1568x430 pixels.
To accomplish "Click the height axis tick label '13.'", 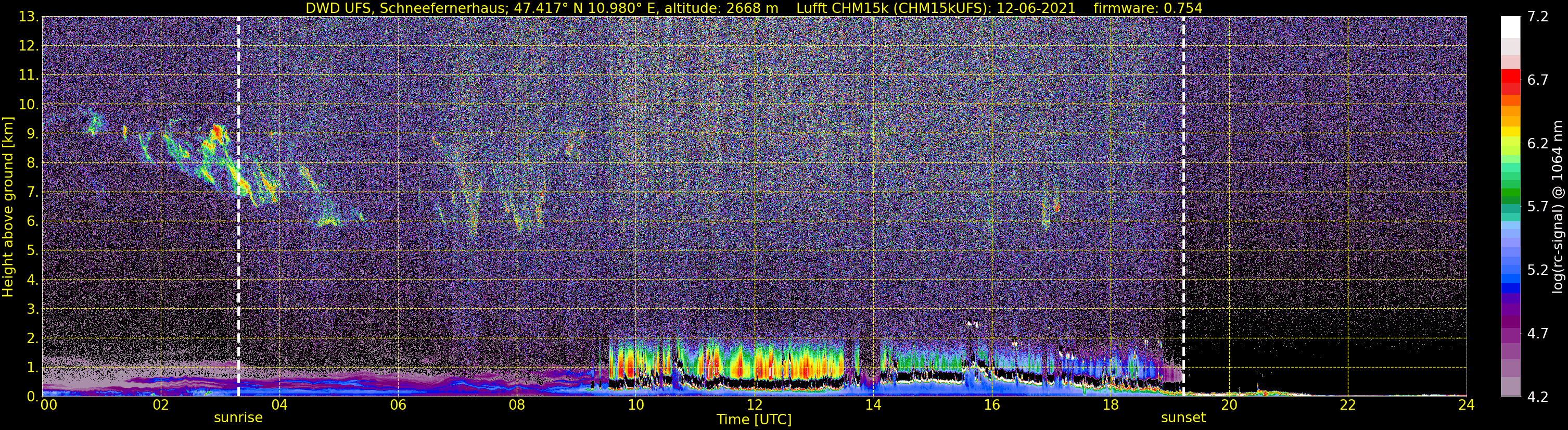I will (29, 17).
